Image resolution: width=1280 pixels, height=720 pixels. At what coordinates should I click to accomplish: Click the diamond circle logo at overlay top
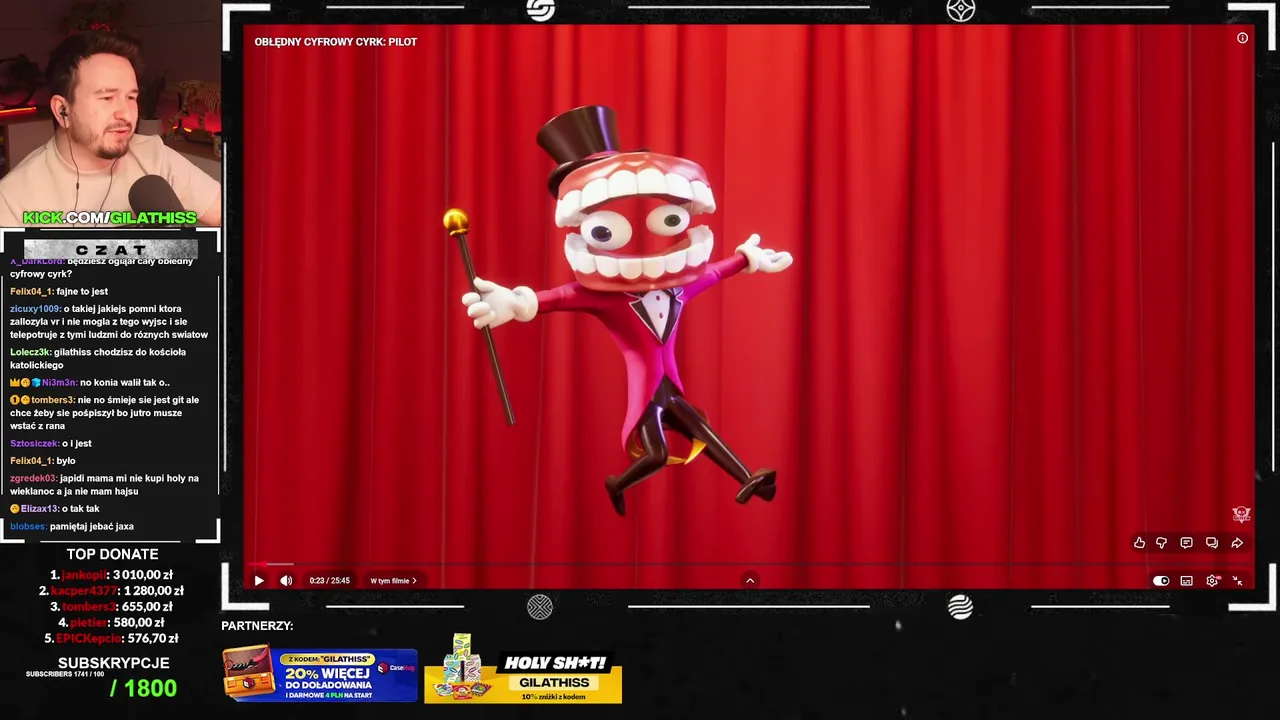960,10
